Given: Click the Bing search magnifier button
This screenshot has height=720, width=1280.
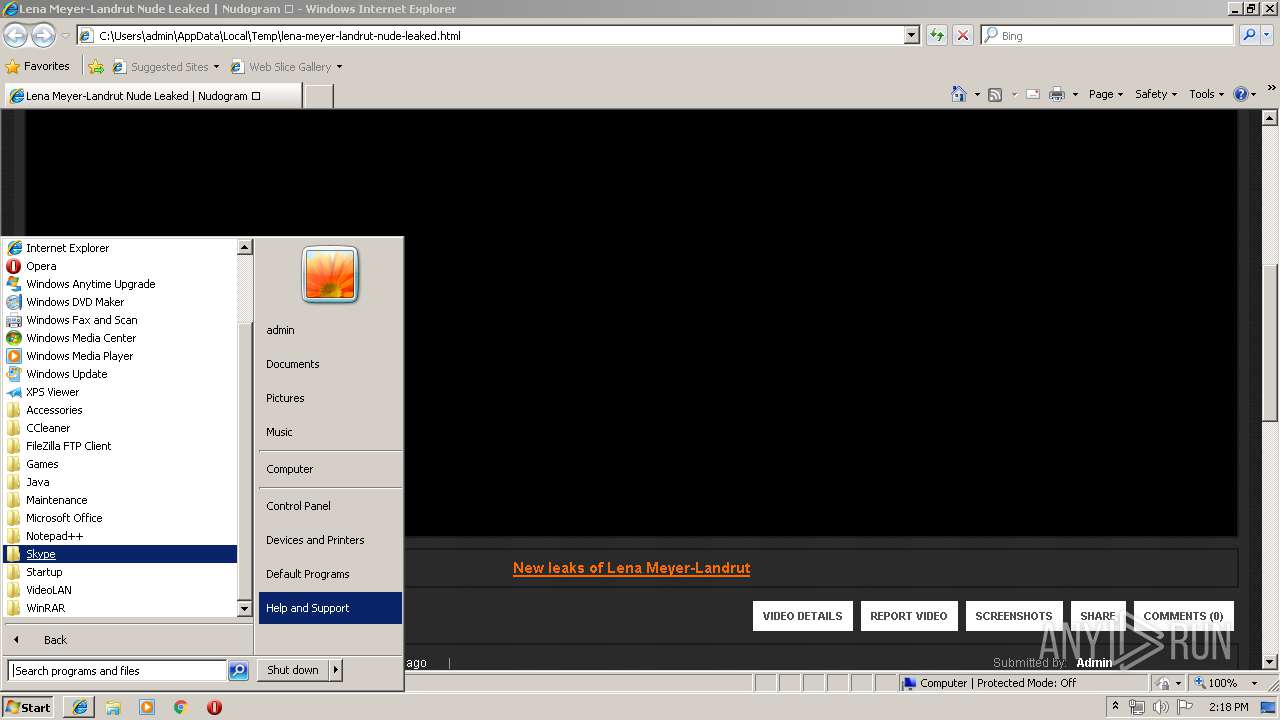Looking at the screenshot, I should [x=1249, y=35].
